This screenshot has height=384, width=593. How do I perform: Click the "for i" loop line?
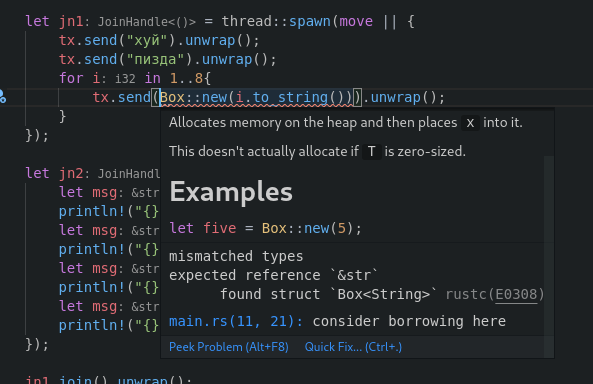[135, 78]
